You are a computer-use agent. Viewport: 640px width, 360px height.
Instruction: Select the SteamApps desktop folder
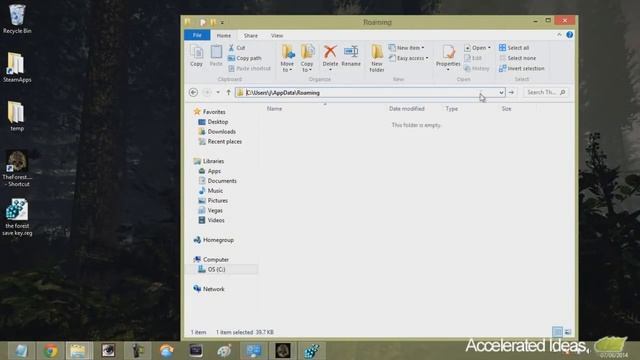pyautogui.click(x=17, y=68)
